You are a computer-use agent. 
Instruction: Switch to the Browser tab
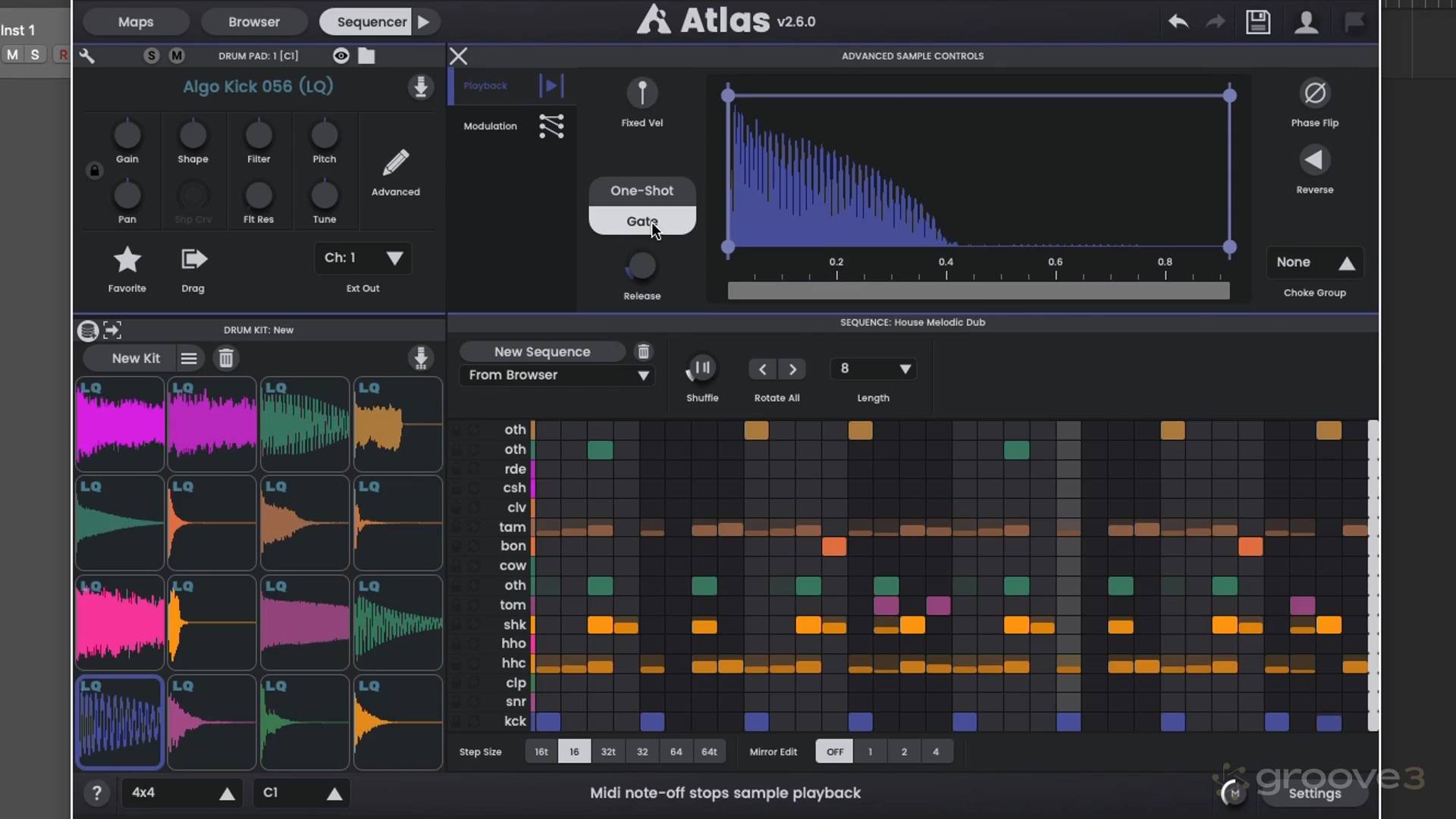[x=254, y=22]
